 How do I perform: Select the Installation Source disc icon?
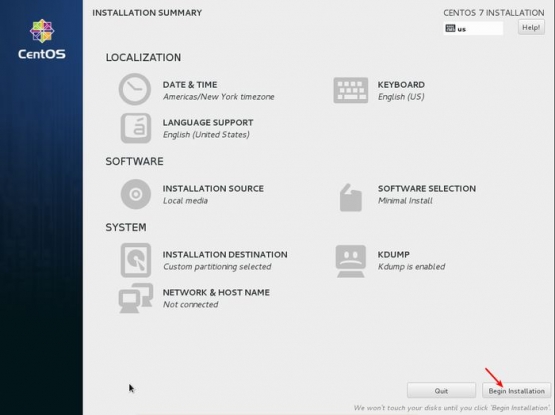point(136,194)
